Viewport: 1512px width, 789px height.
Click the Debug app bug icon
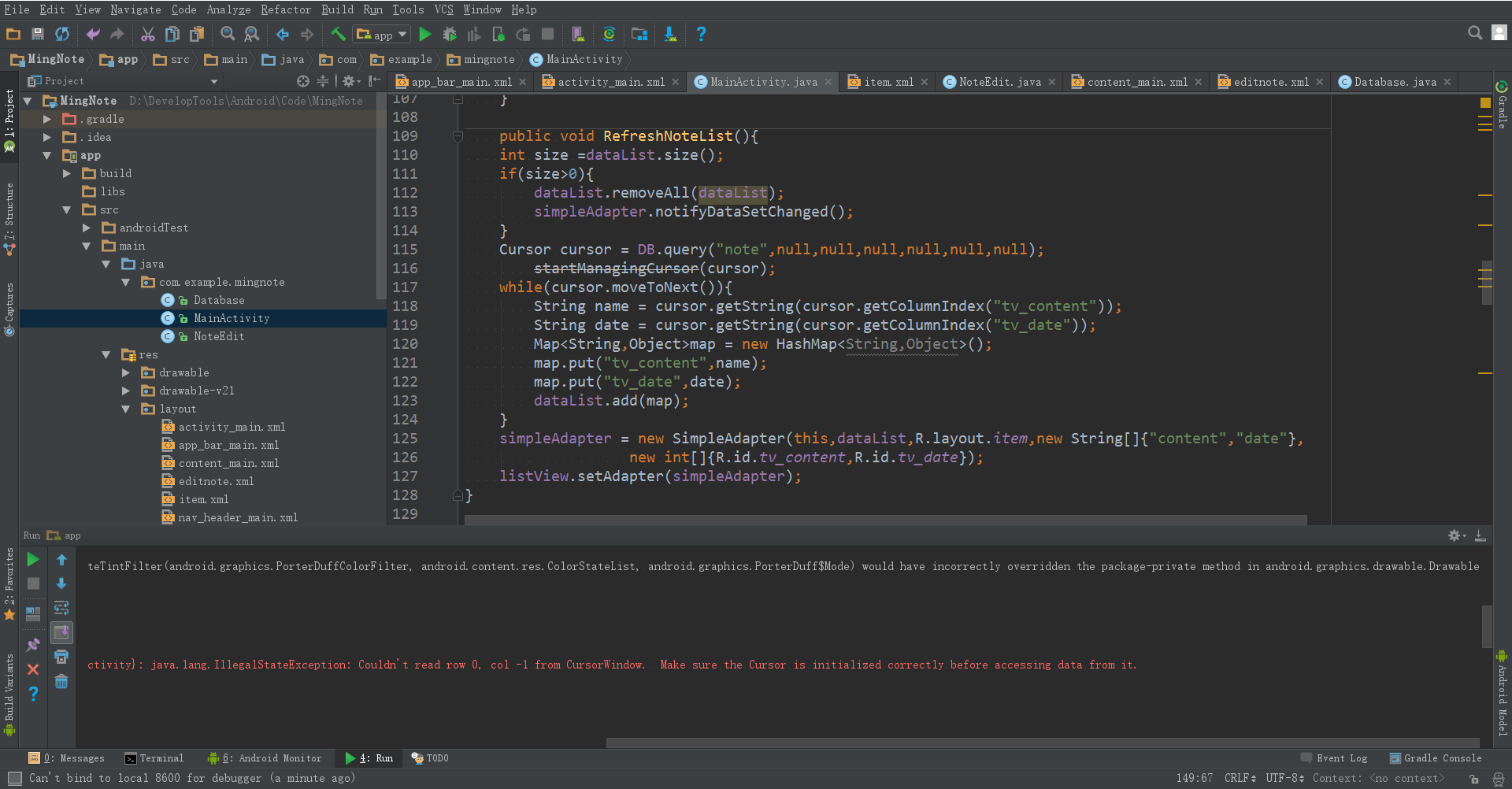450,34
